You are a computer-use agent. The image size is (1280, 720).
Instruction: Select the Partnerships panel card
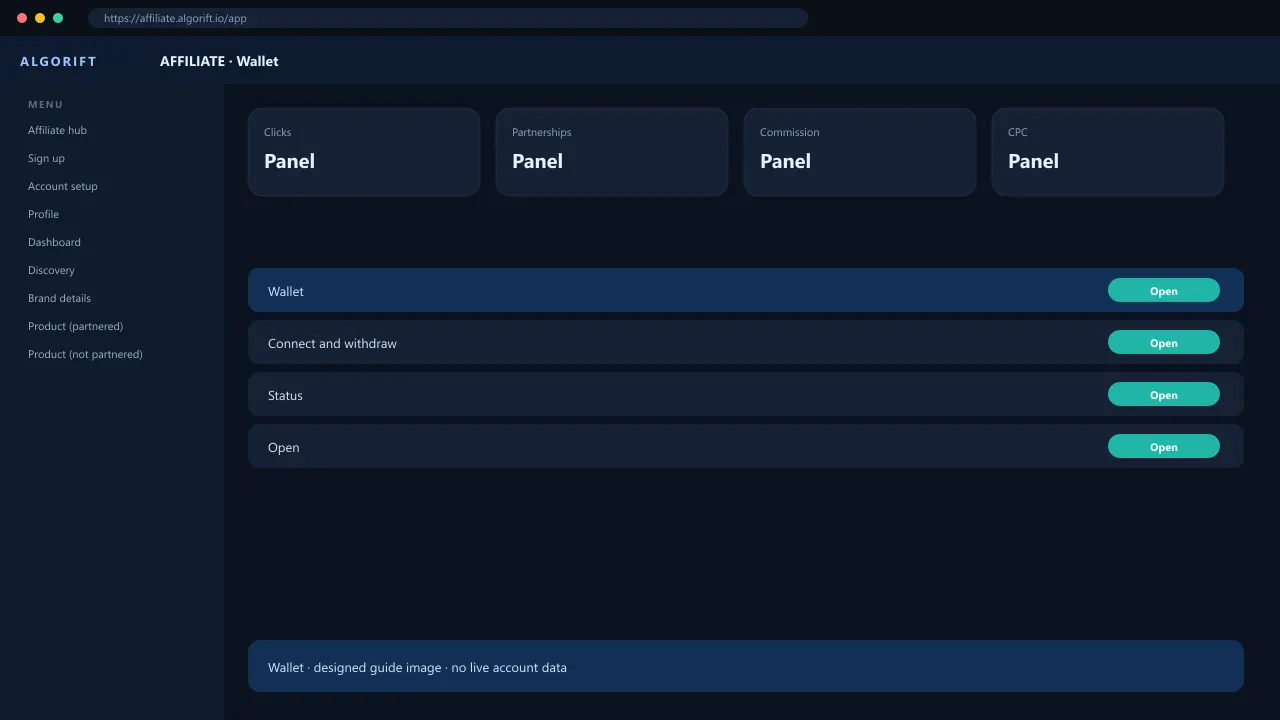pos(612,152)
